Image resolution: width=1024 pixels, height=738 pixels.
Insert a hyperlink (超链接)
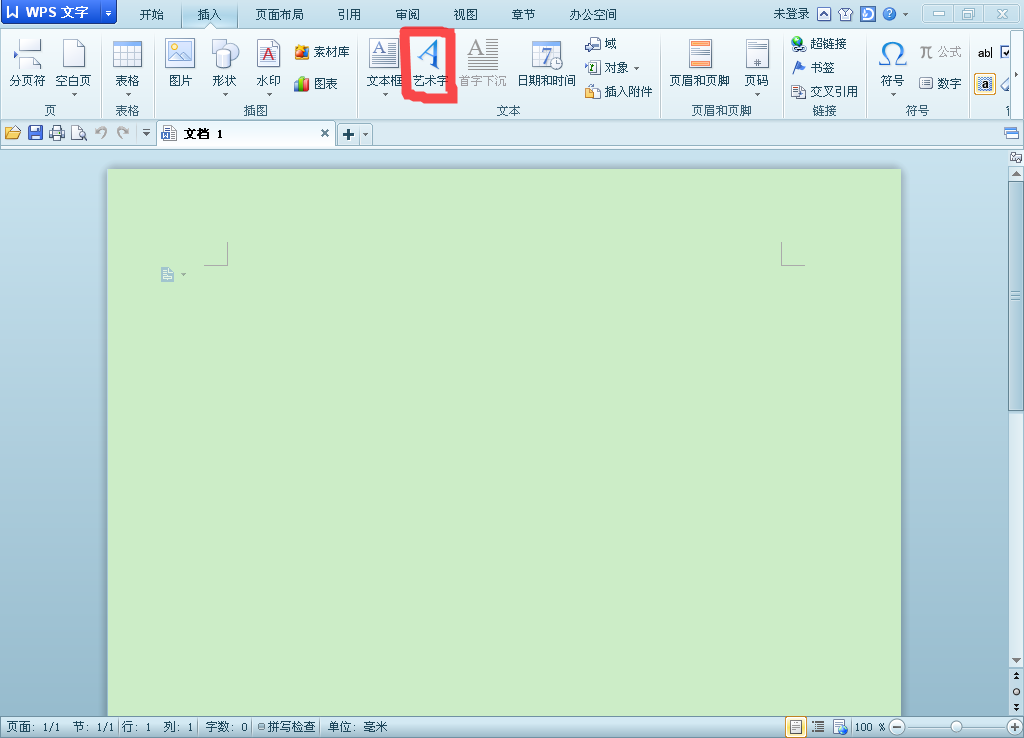[819, 44]
